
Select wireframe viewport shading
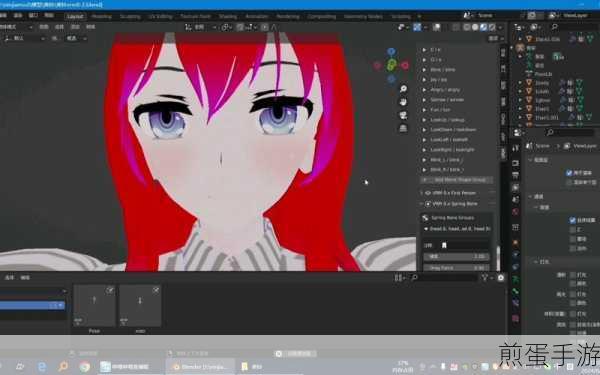click(467, 27)
